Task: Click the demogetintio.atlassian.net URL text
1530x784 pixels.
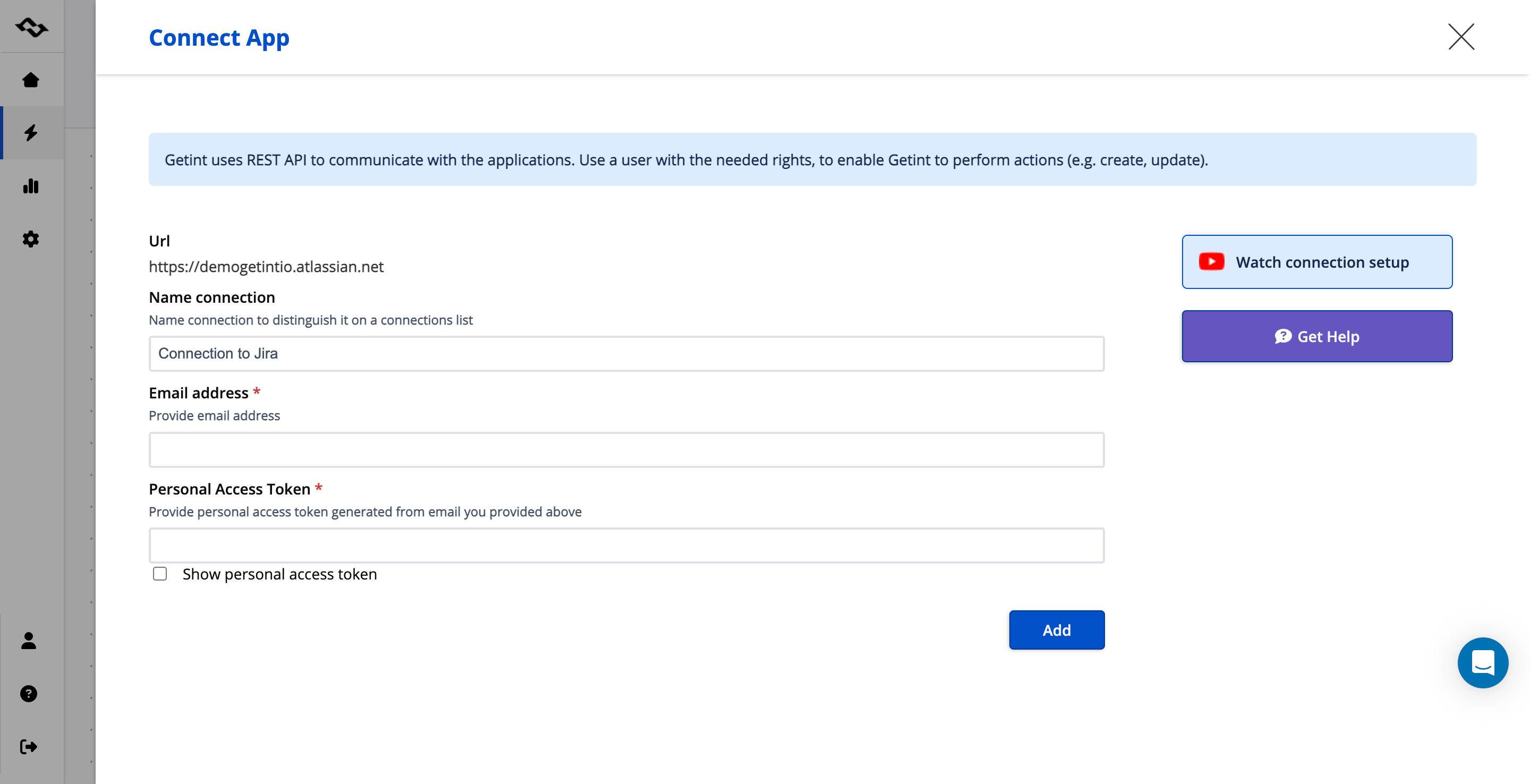Action: (x=266, y=267)
